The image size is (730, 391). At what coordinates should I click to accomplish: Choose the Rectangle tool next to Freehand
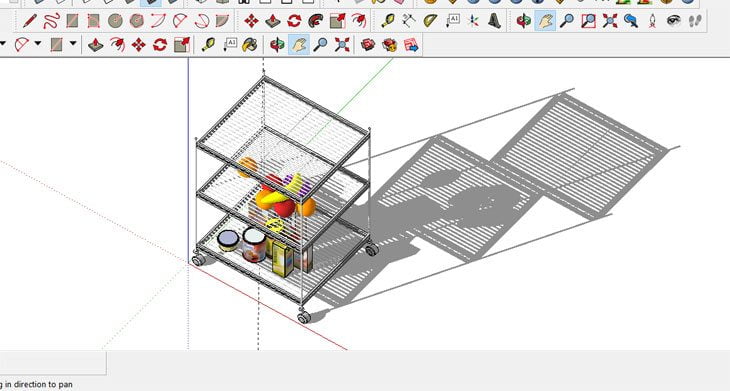tap(72, 21)
